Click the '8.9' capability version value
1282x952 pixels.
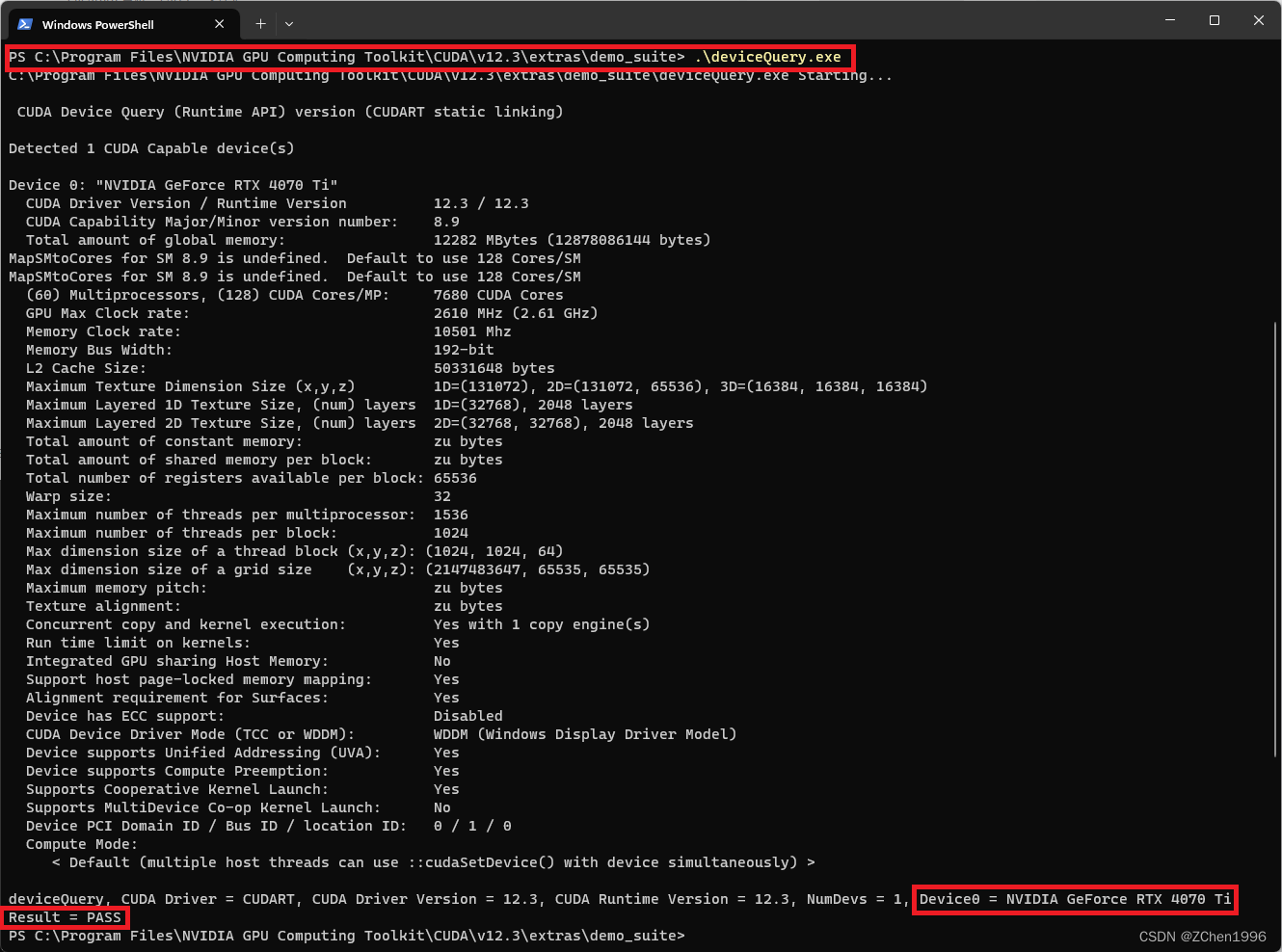click(x=446, y=222)
